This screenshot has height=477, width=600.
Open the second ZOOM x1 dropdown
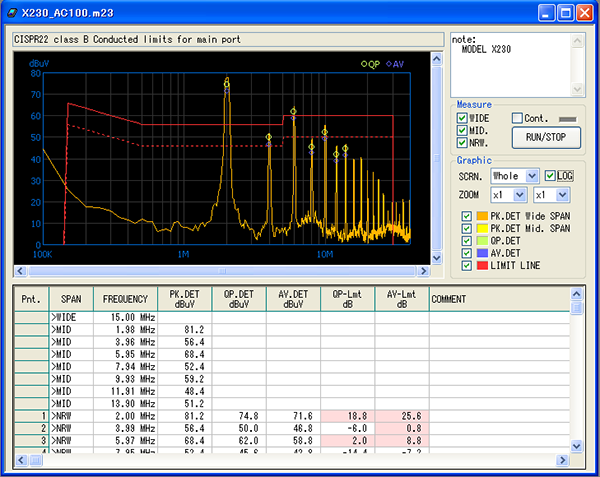pyautogui.click(x=562, y=194)
